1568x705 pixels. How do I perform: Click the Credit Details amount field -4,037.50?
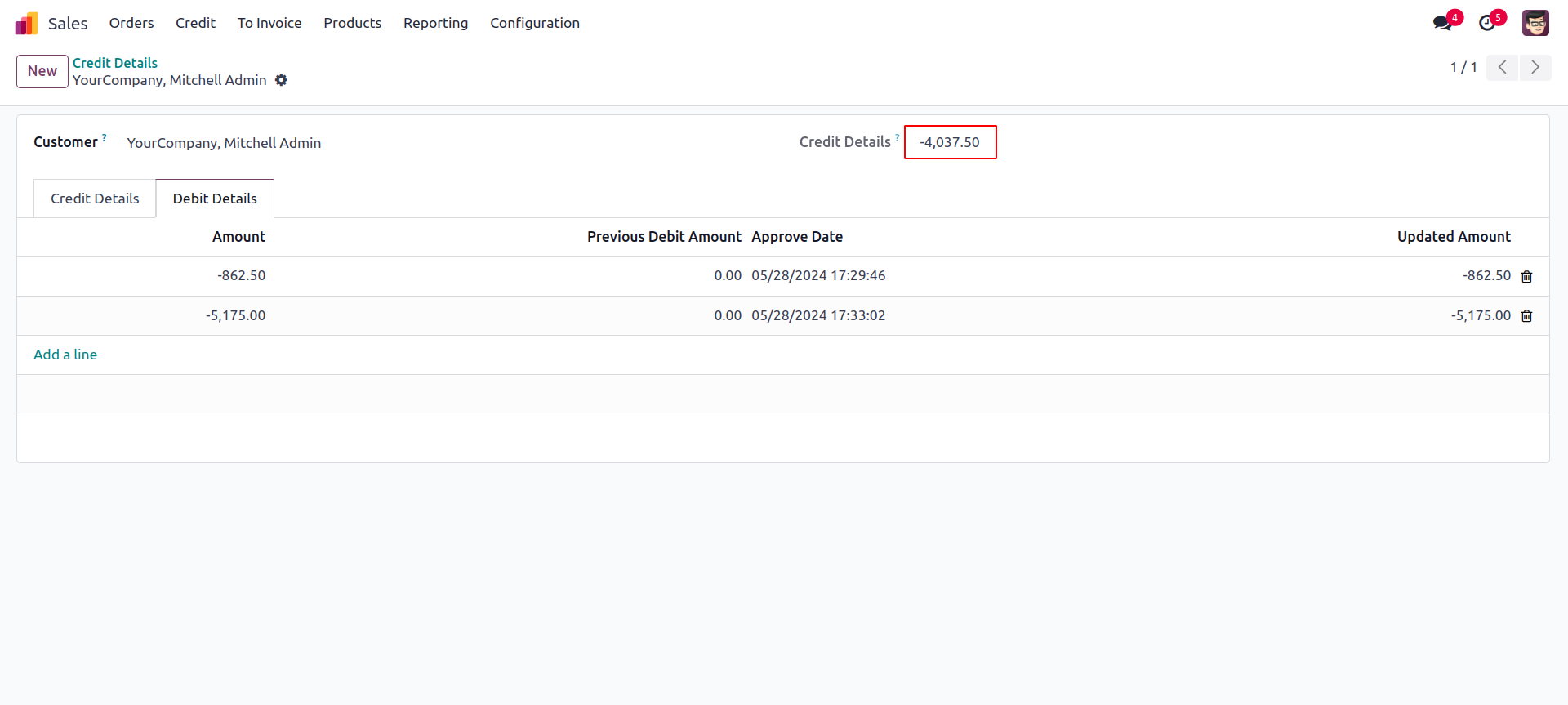coord(950,142)
